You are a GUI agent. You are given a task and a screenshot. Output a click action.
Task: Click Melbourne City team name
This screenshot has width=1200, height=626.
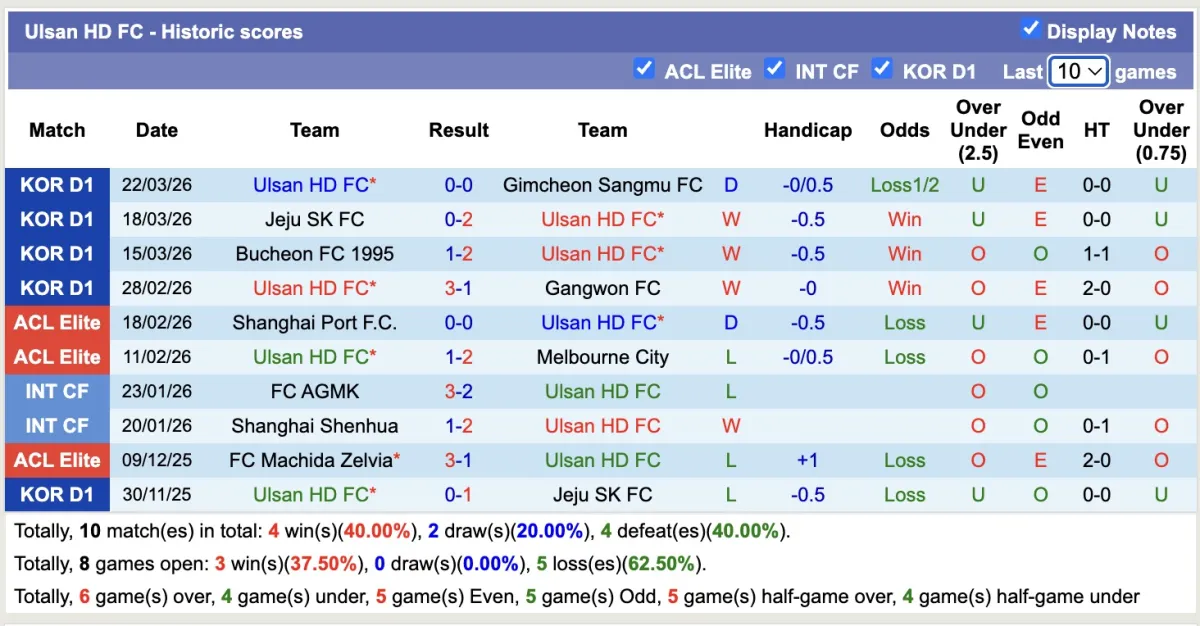[602, 357]
